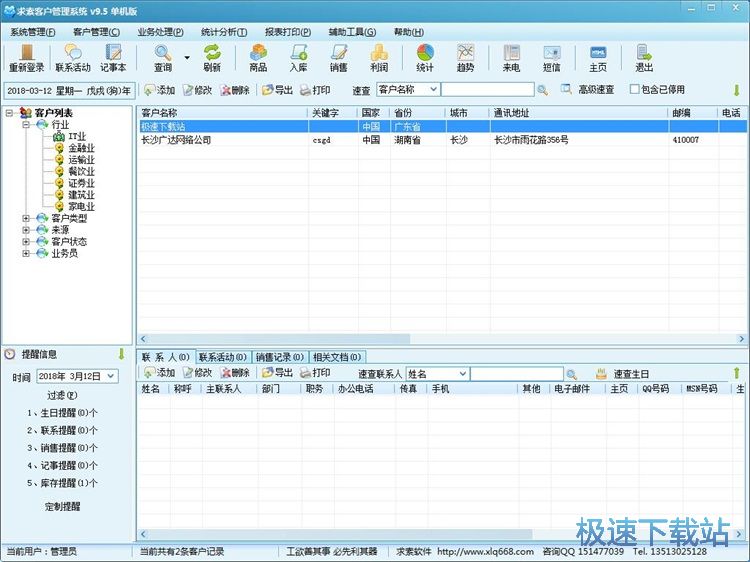Screen dimensions: 750x562
Task: Click the 重新登录 (re-login) toolbar icon
Action: click(27, 58)
